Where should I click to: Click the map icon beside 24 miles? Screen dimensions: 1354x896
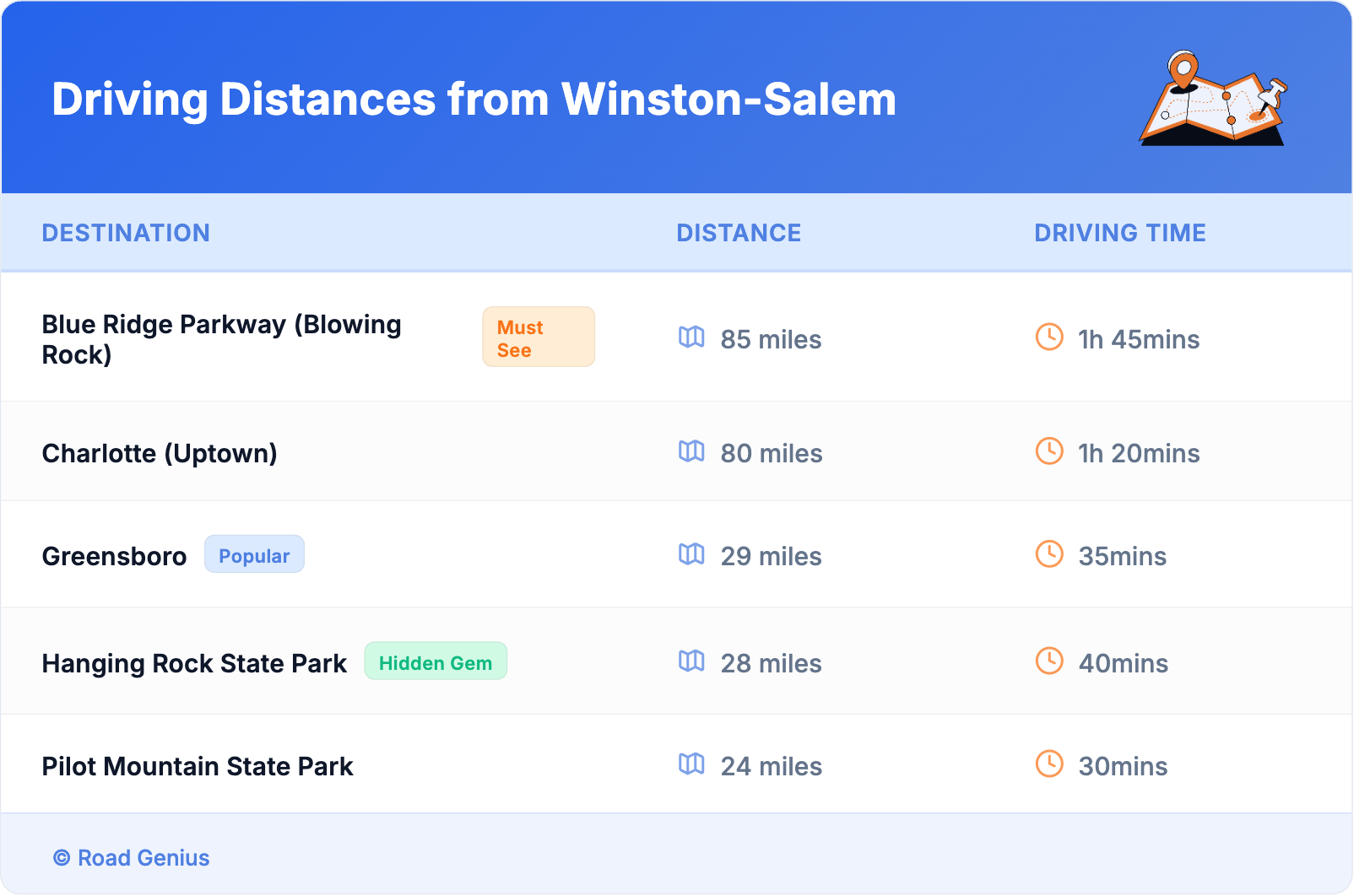(691, 764)
